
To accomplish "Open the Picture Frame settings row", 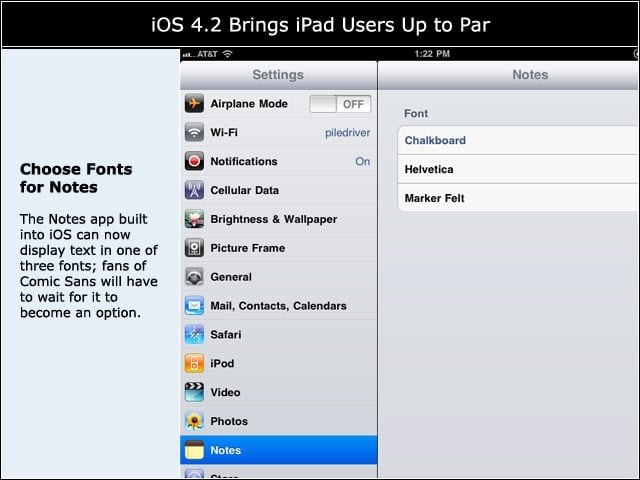I will tap(278, 248).
